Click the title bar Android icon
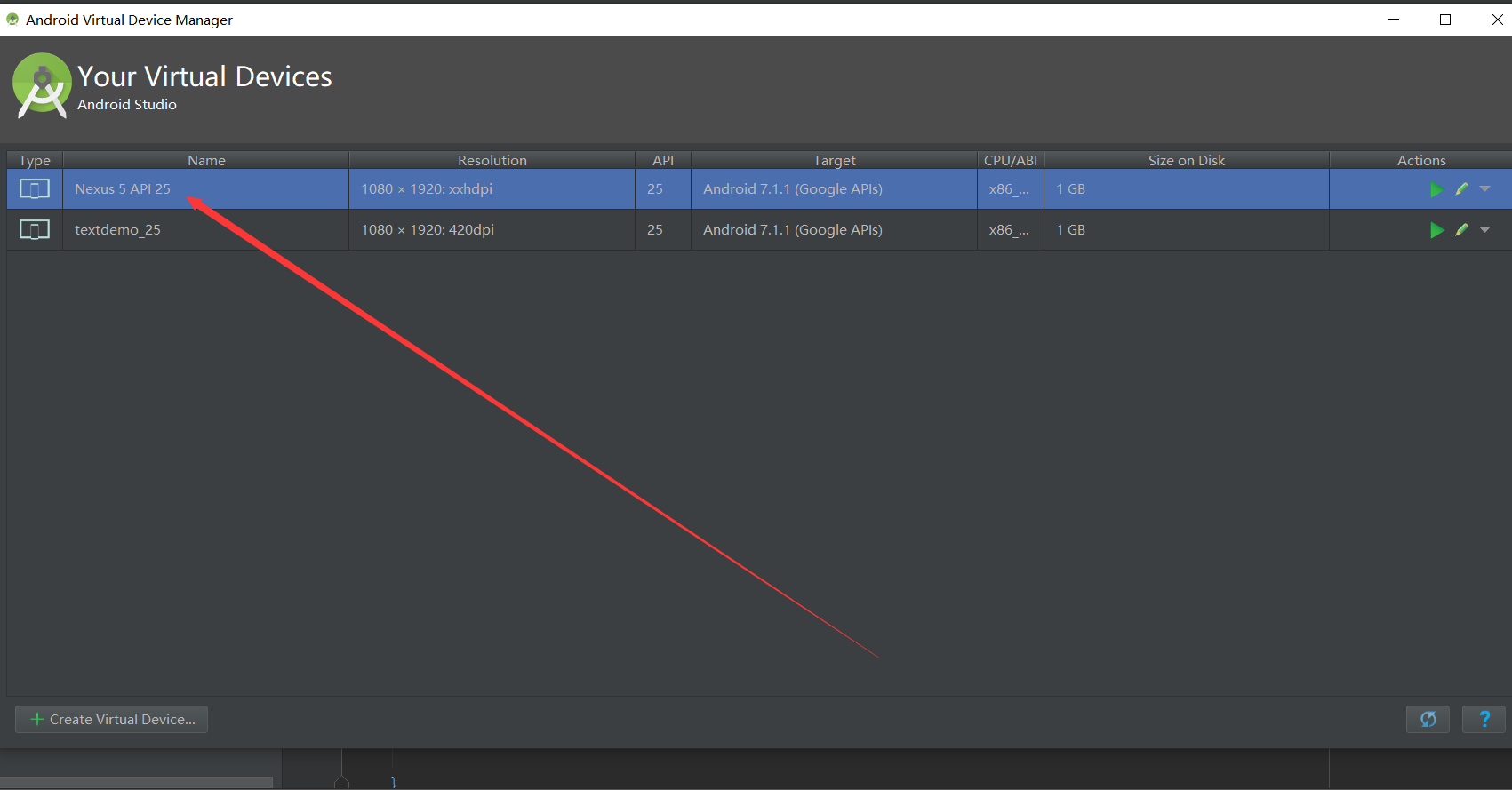This screenshot has height=790, width=1512. [x=12, y=20]
